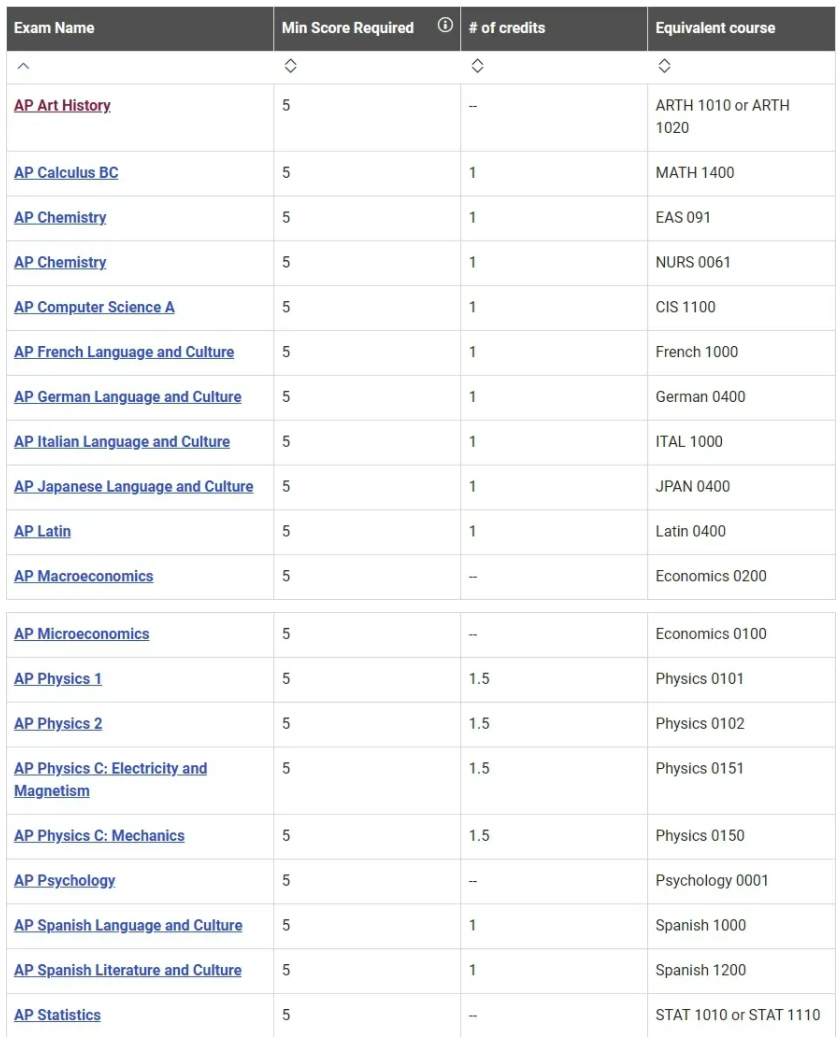Go to AP Spanish Literature and Culture
This screenshot has height=1046, width=839.
127,971
